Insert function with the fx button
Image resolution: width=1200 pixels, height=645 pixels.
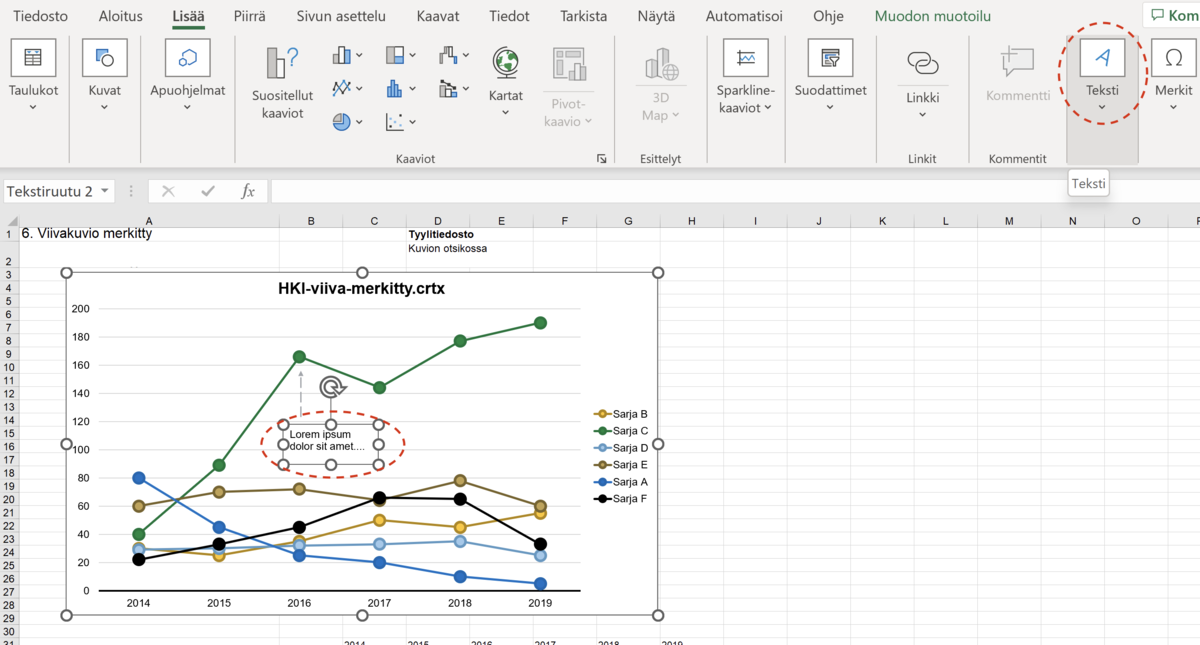click(248, 191)
